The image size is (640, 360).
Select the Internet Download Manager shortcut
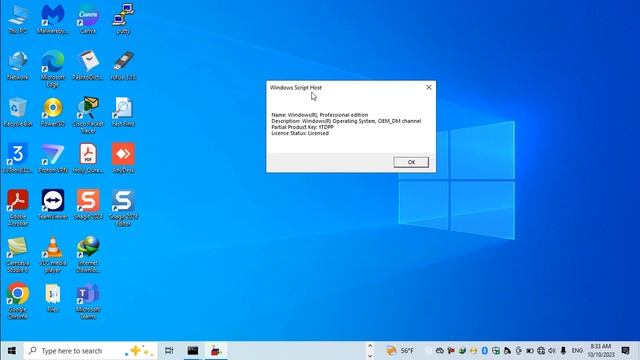[88, 255]
